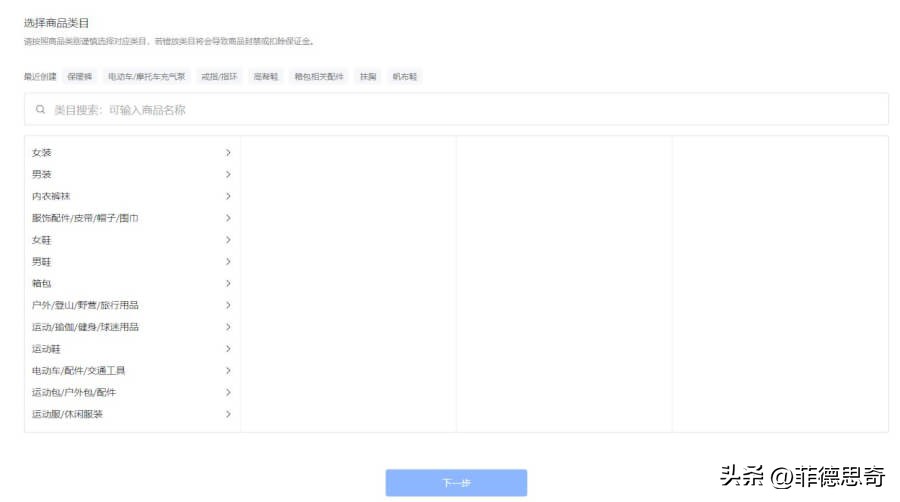
Task: Select category 运动鞋
Action: click(132, 349)
